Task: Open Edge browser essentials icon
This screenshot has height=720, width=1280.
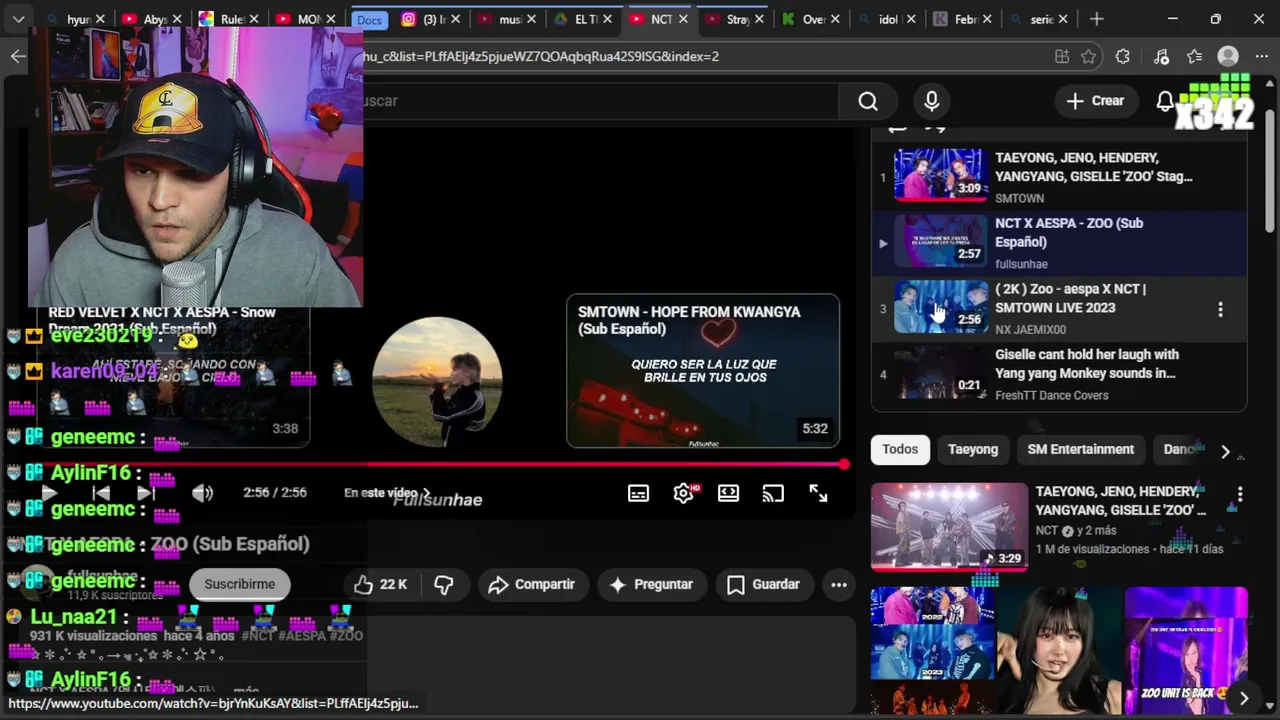Action: pos(1161,57)
